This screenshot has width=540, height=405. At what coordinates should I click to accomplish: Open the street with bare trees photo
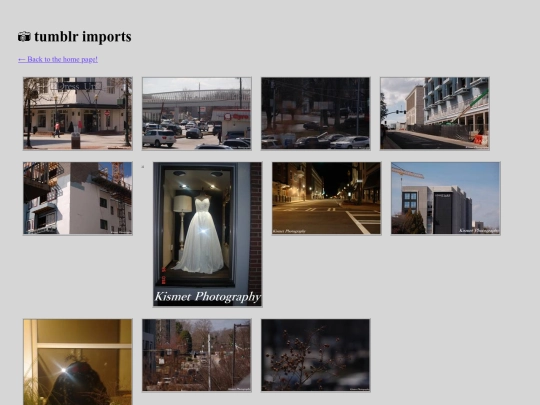click(x=197, y=355)
